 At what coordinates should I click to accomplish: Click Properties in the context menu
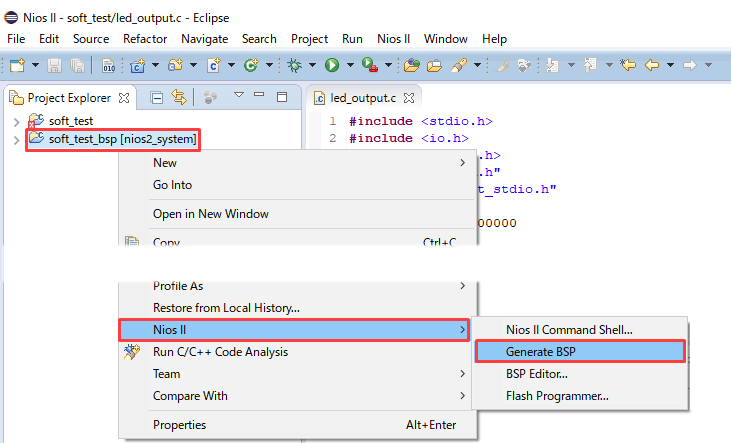coord(179,425)
